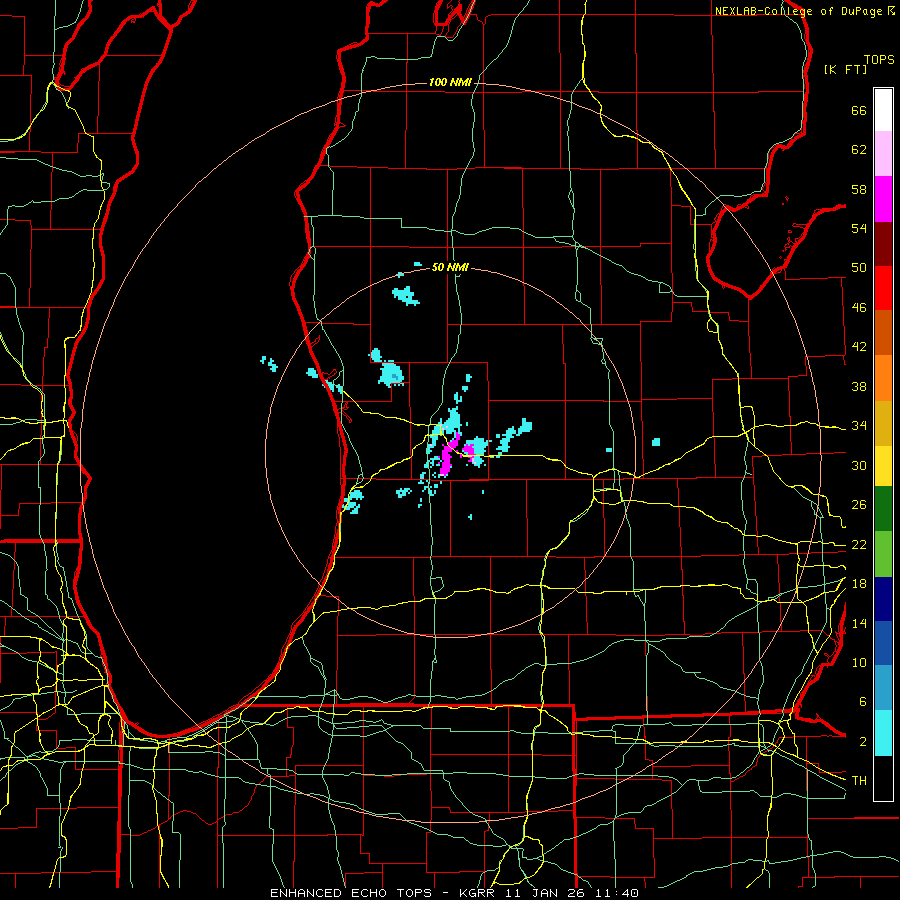Click the NEXLAB-College of DuPage credit text

point(801,11)
